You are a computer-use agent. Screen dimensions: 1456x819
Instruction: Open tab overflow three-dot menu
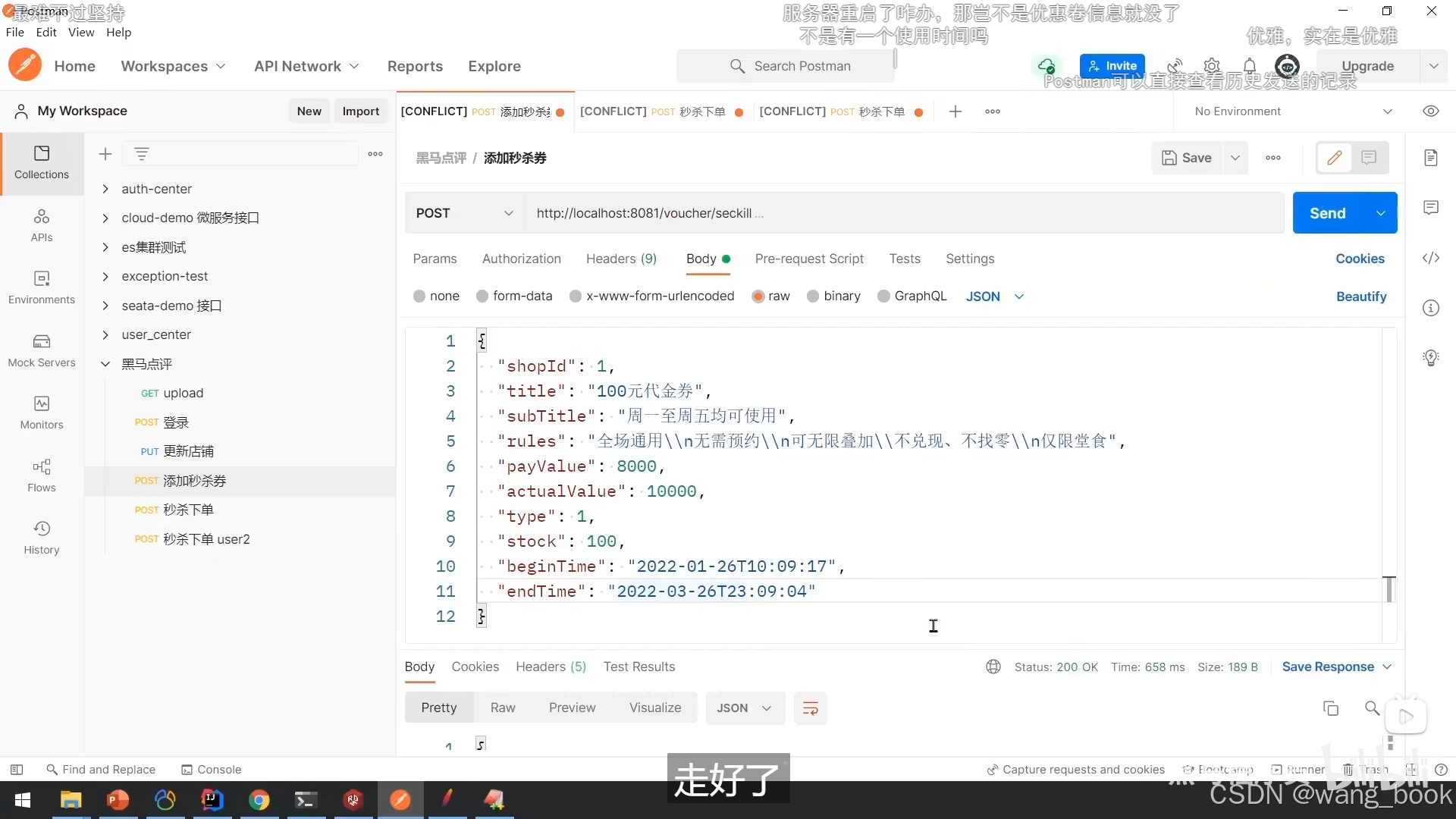tap(993, 111)
